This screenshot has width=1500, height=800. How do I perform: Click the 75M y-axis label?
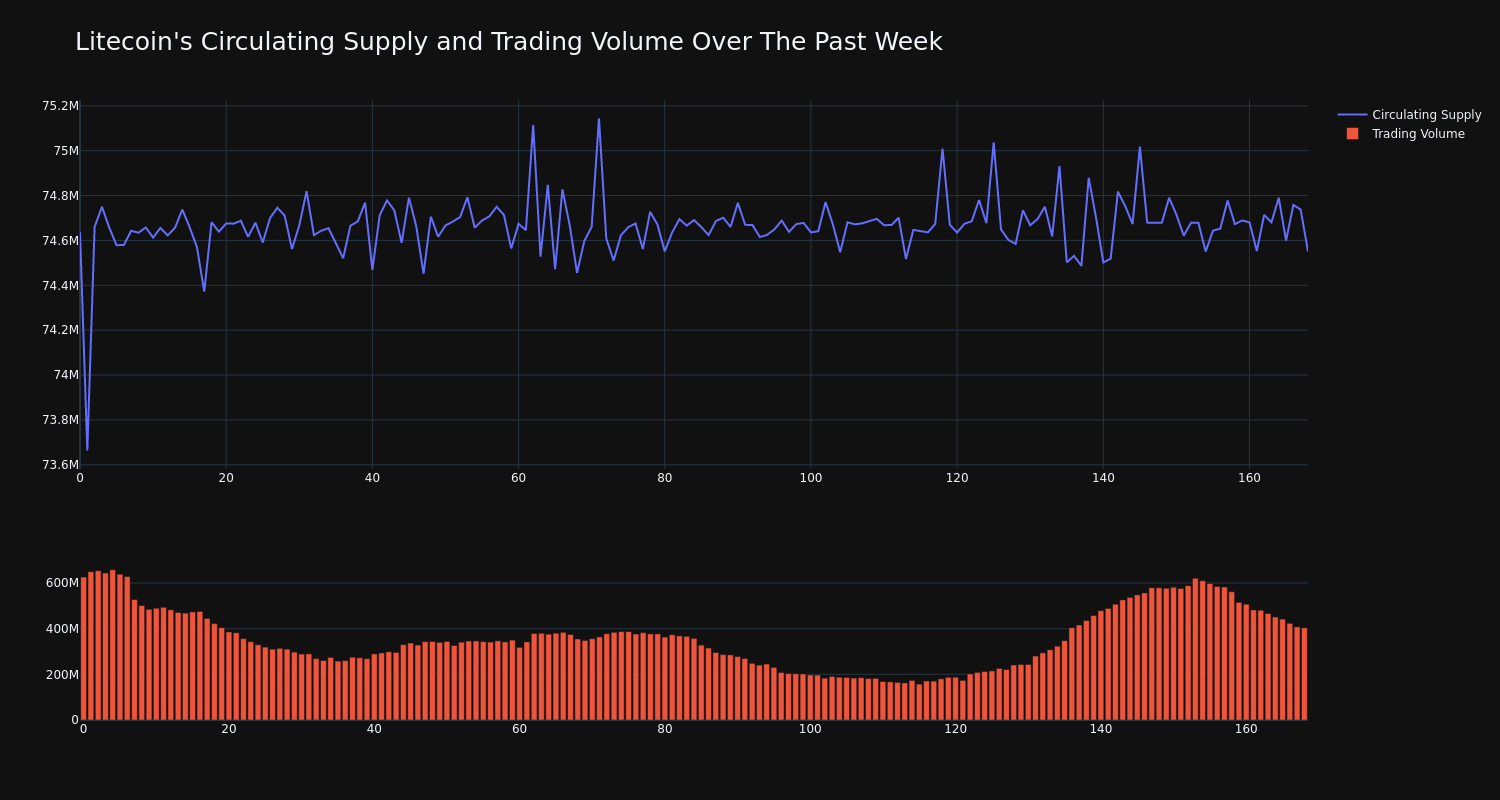tap(66, 151)
